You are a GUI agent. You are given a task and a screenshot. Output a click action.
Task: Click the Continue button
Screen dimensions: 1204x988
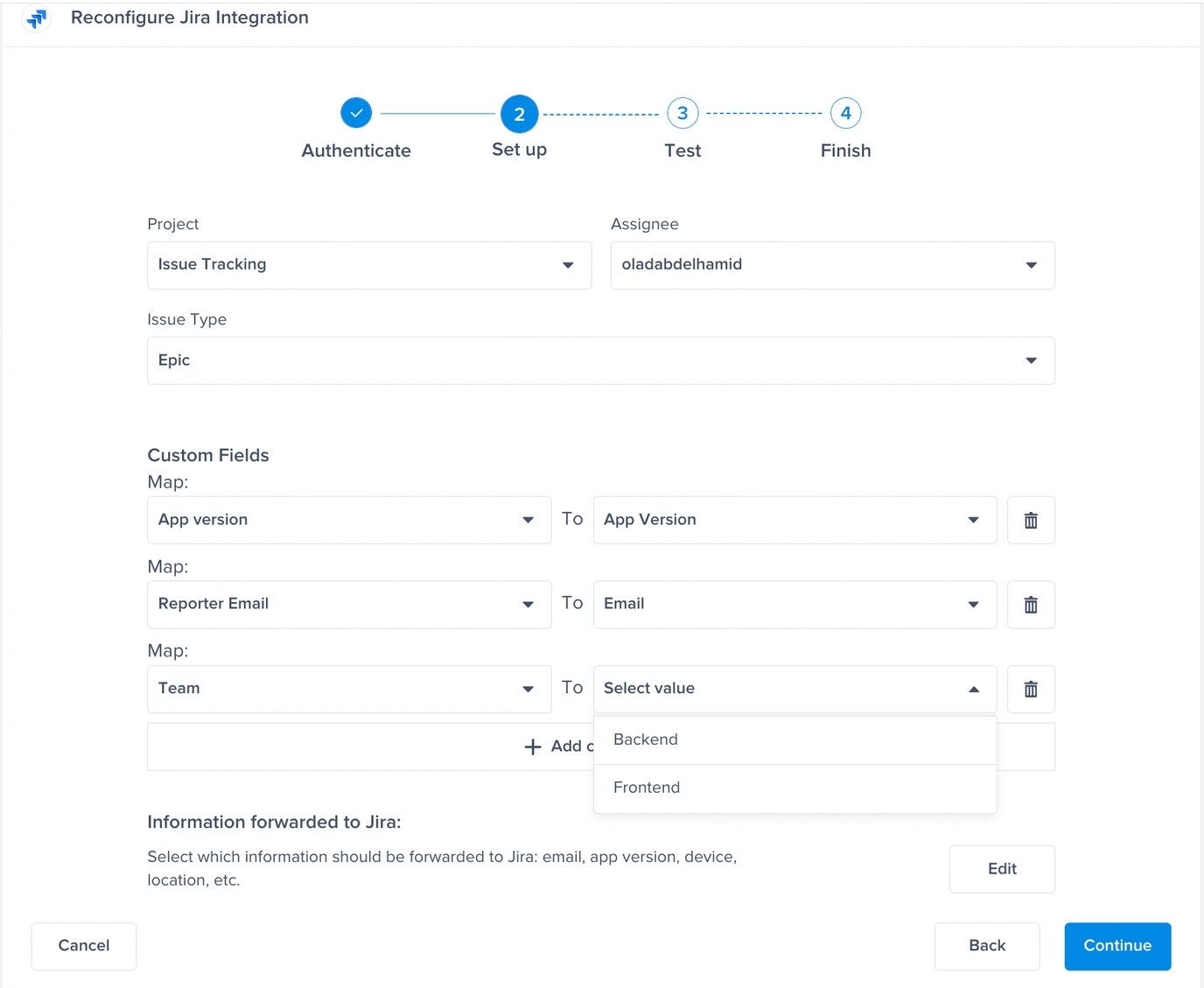[1117, 946]
